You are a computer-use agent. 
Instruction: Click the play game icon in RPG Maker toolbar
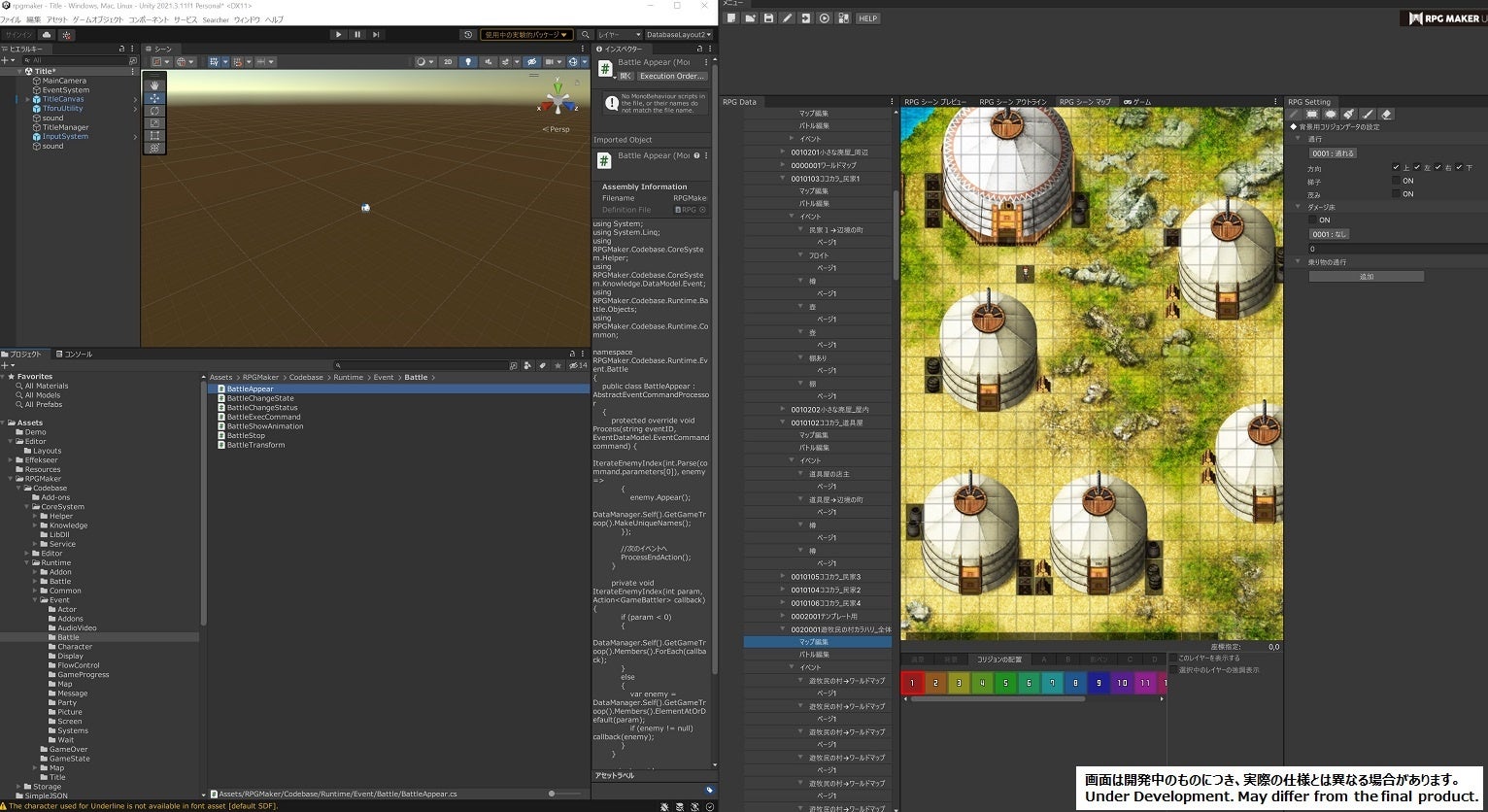tap(825, 17)
